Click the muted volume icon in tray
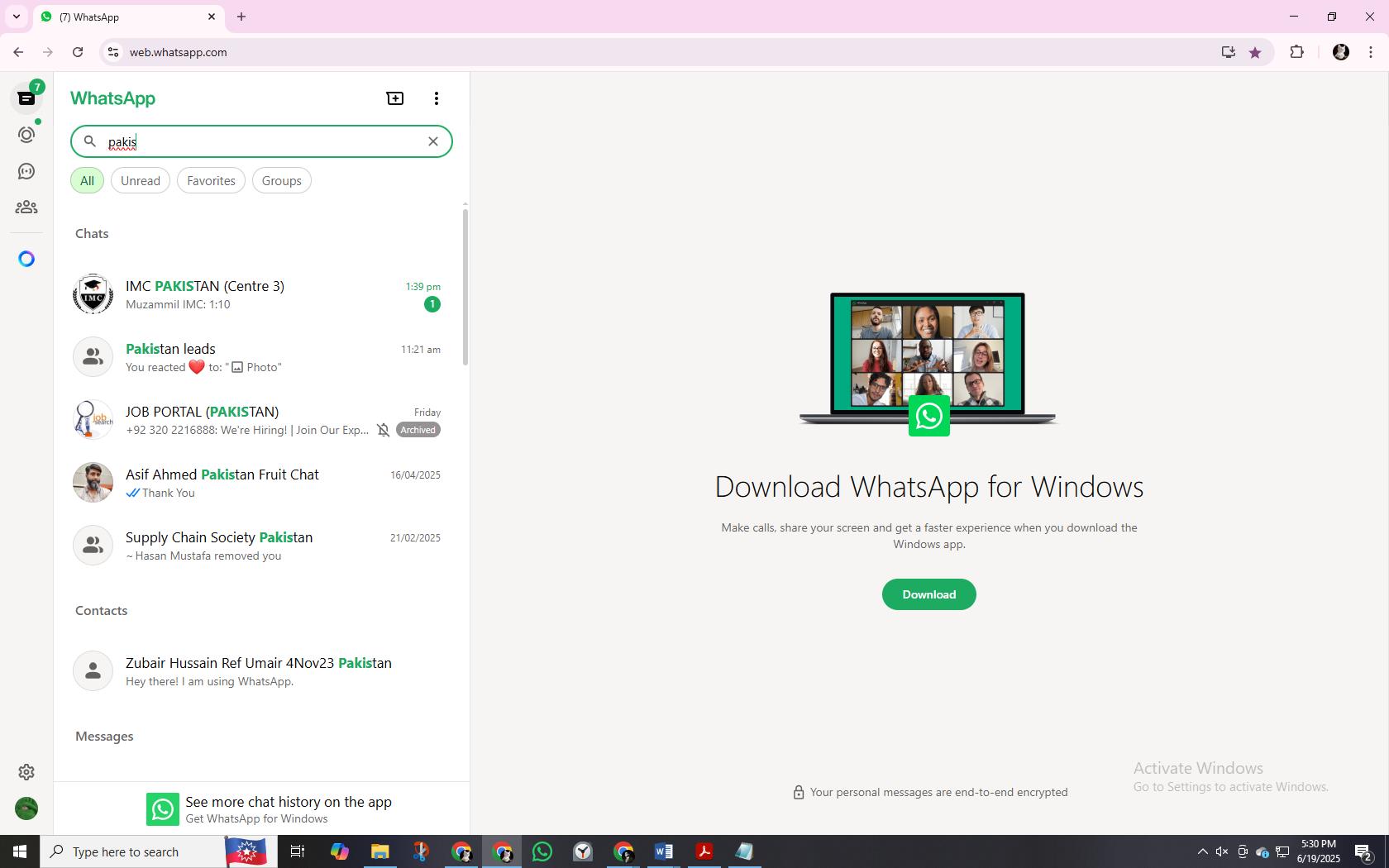The image size is (1389, 868). (x=1221, y=851)
